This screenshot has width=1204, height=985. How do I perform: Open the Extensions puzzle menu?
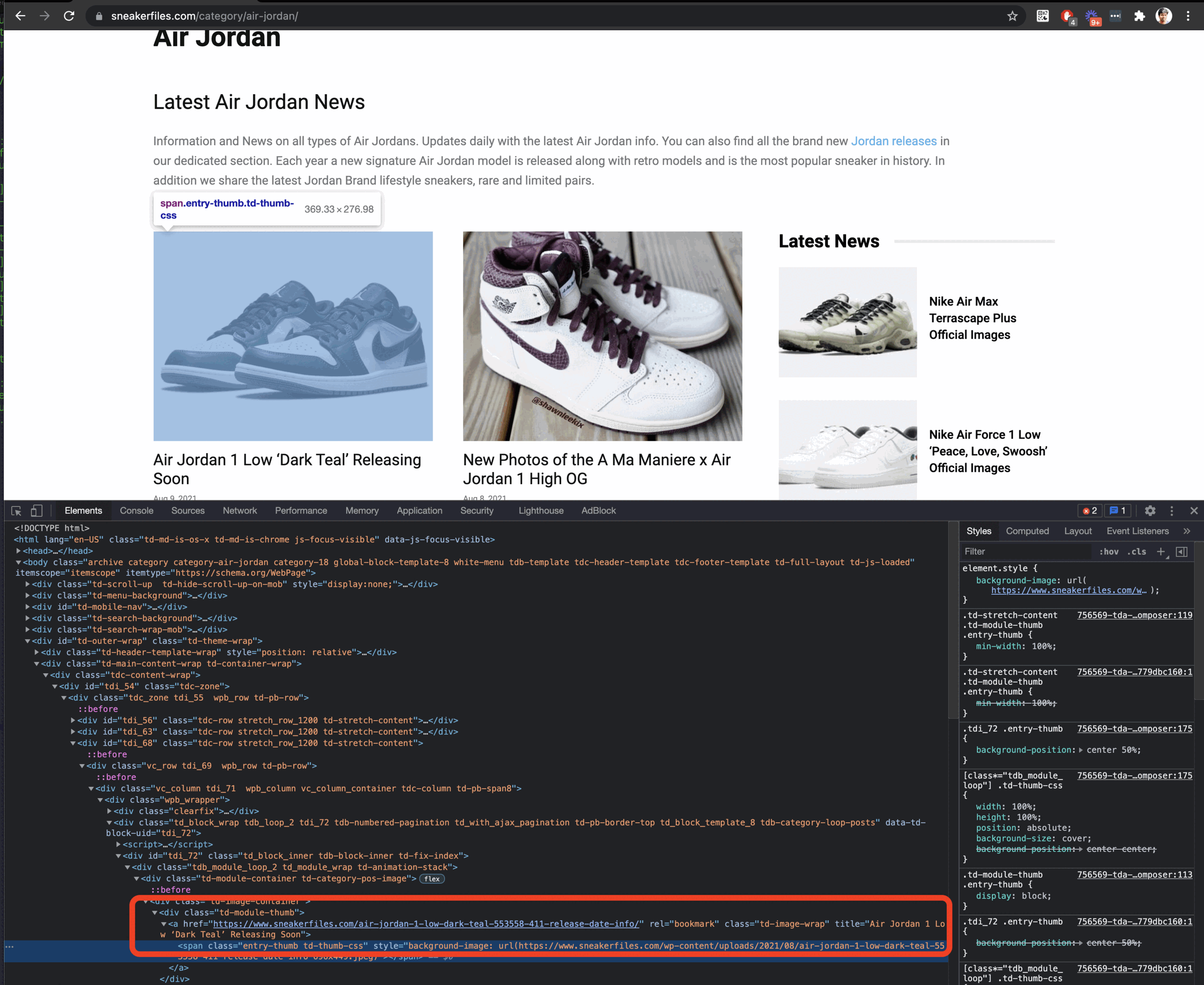coord(1139,16)
